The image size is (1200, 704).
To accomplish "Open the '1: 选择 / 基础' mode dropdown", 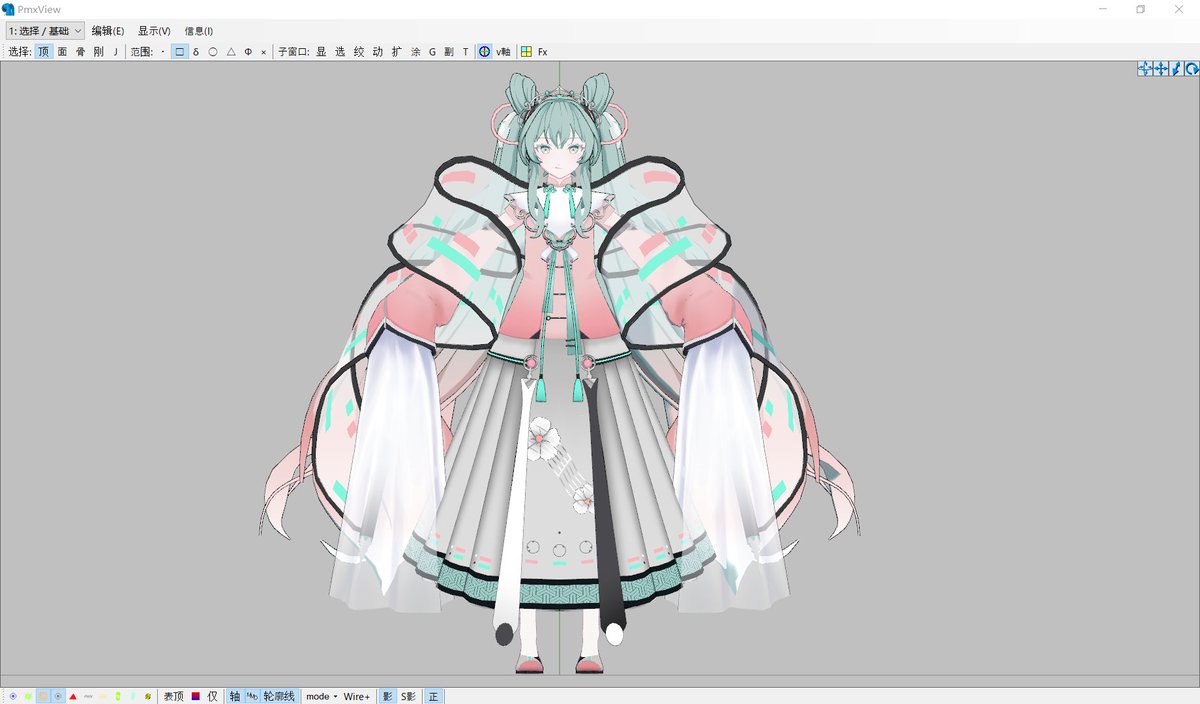I will (45, 31).
